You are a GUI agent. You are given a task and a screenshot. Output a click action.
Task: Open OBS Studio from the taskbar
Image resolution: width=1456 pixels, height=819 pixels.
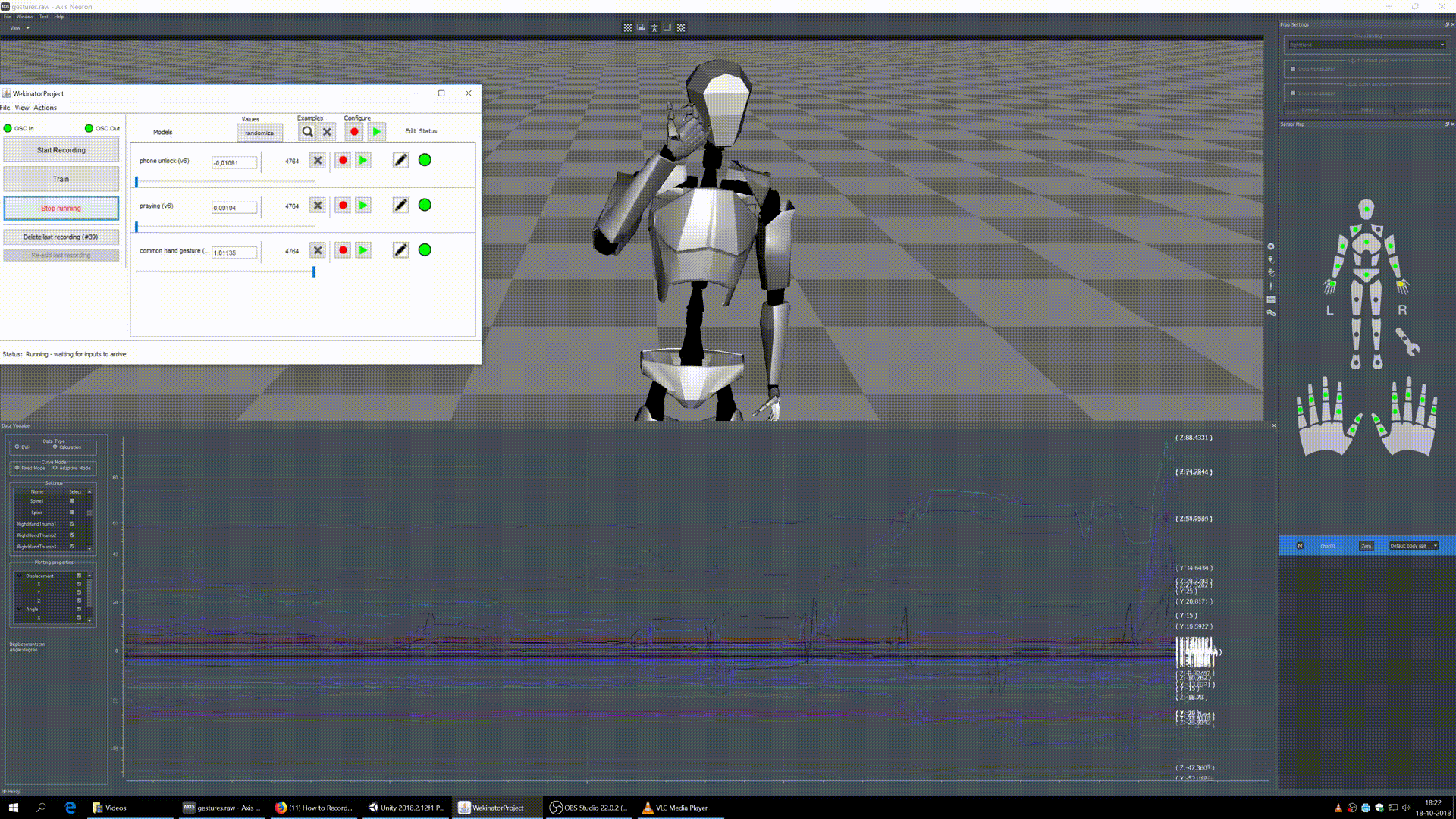588,808
